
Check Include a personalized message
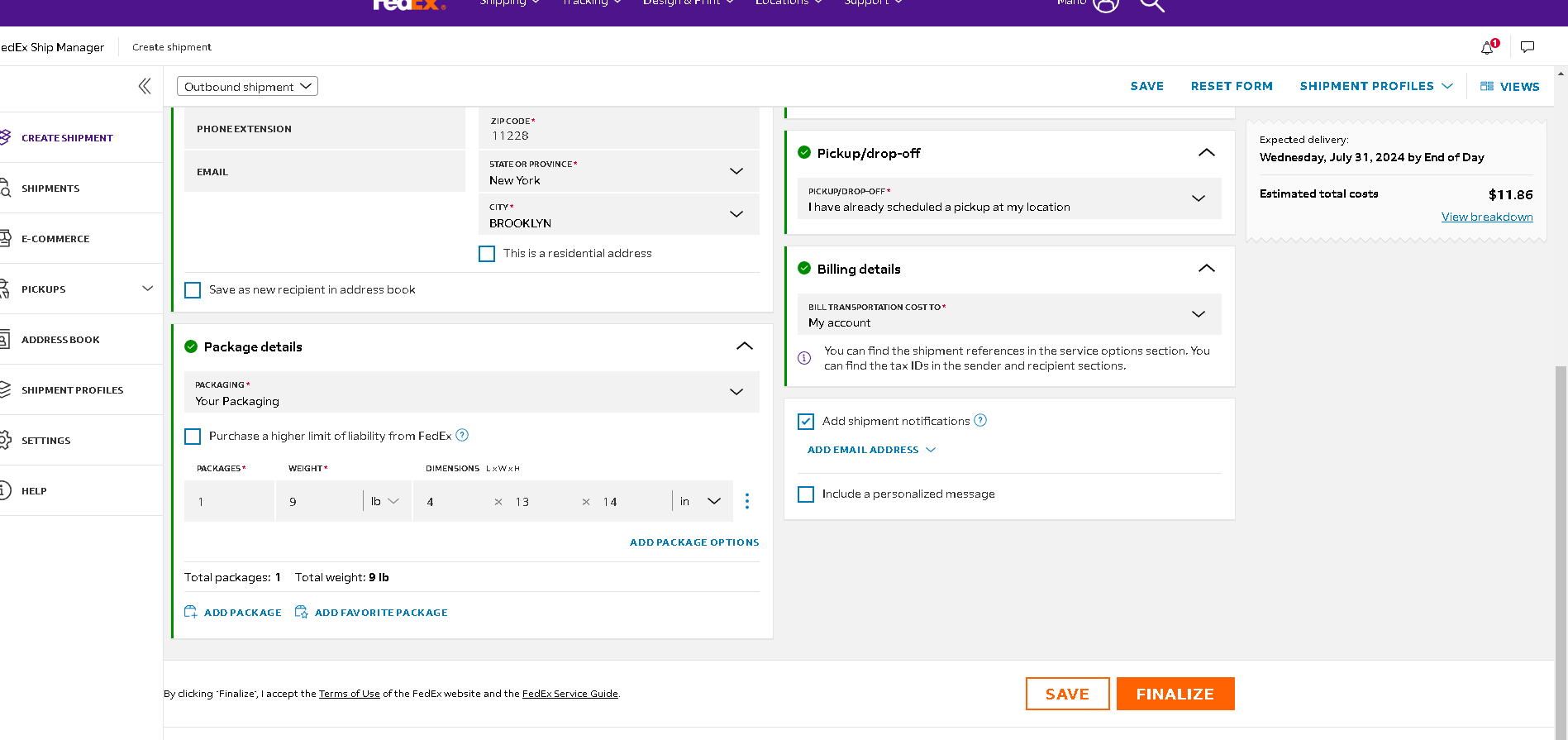[x=806, y=494]
